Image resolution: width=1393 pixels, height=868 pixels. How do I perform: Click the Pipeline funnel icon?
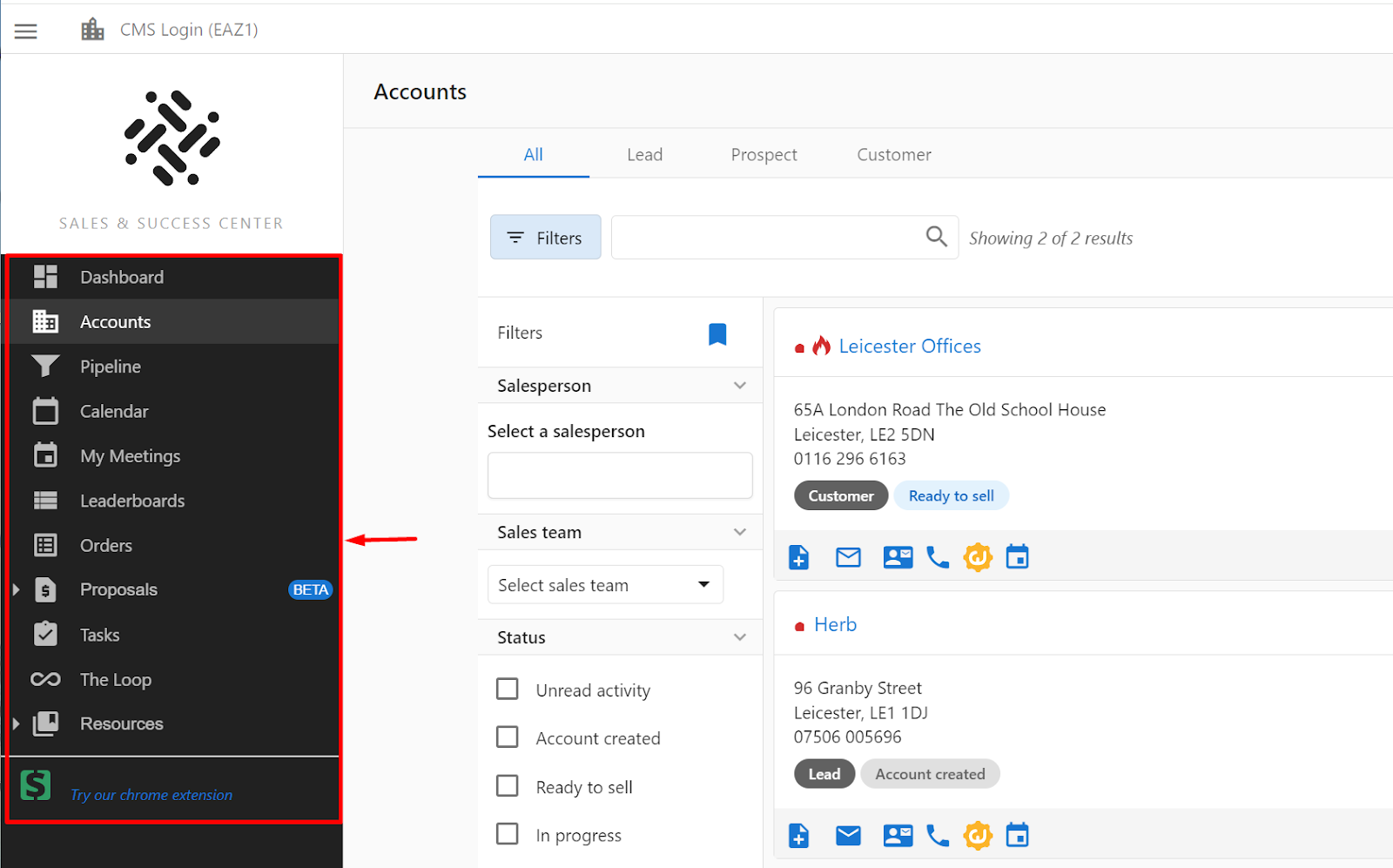pos(45,367)
